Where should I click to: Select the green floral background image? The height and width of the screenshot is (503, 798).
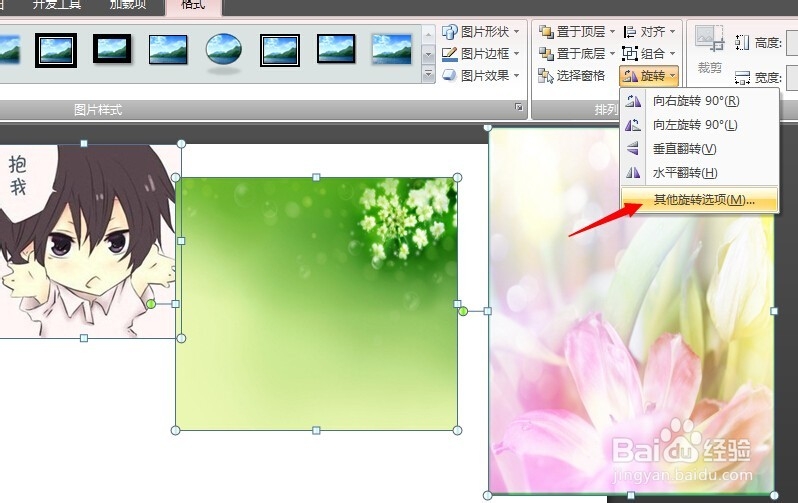[x=316, y=304]
